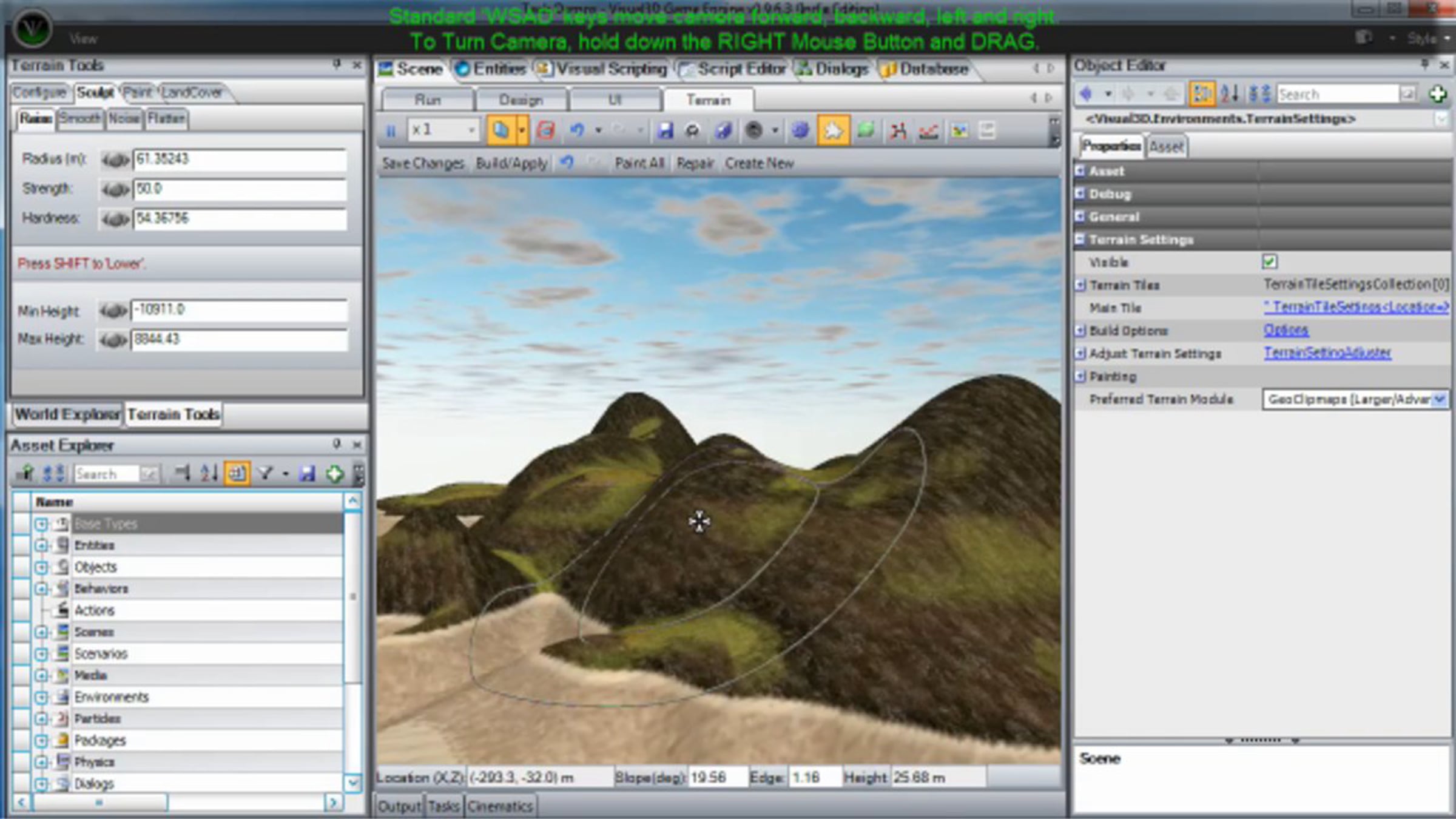
Task: Open the Preferred Terrain Module dropdown
Action: (x=1439, y=399)
